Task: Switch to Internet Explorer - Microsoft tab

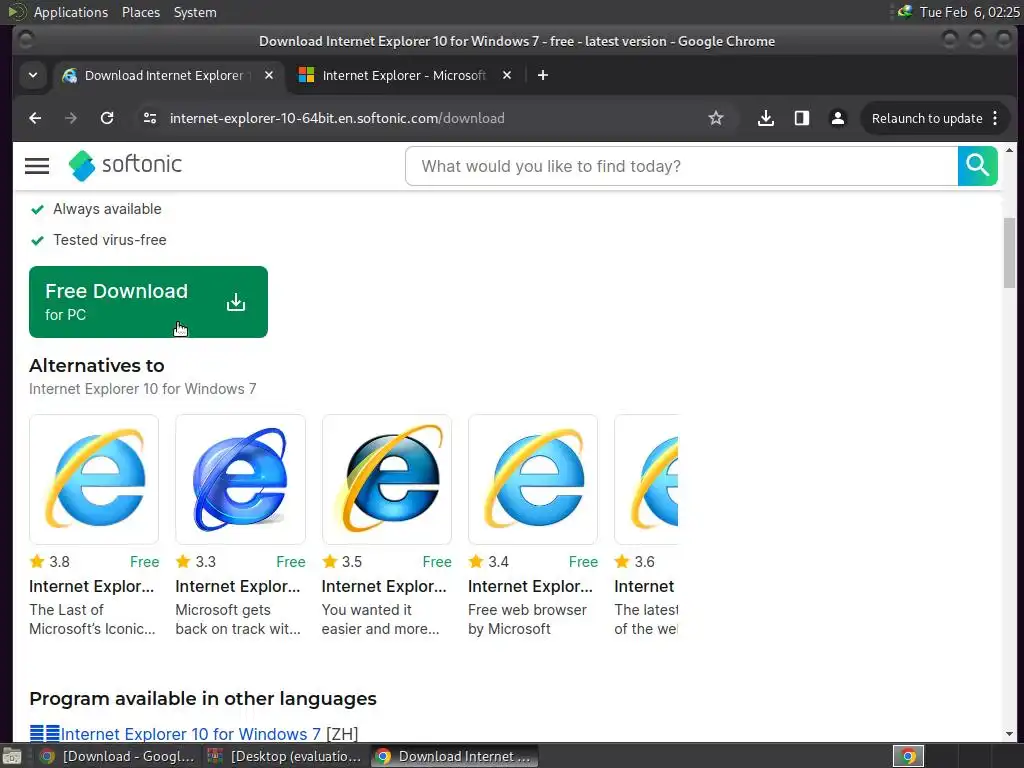Action: click(x=404, y=75)
